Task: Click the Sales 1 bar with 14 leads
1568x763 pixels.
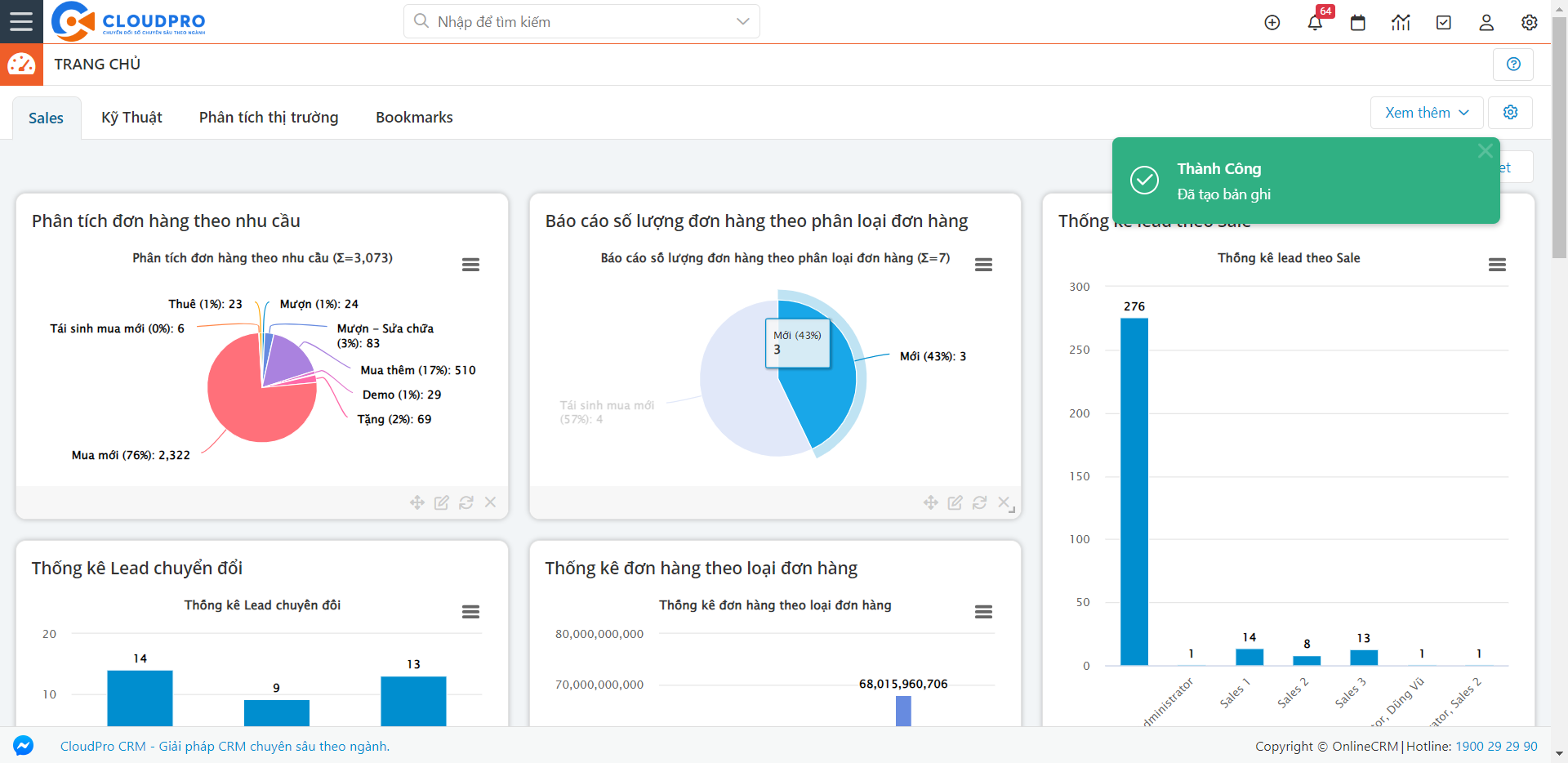Action: 1249,657
